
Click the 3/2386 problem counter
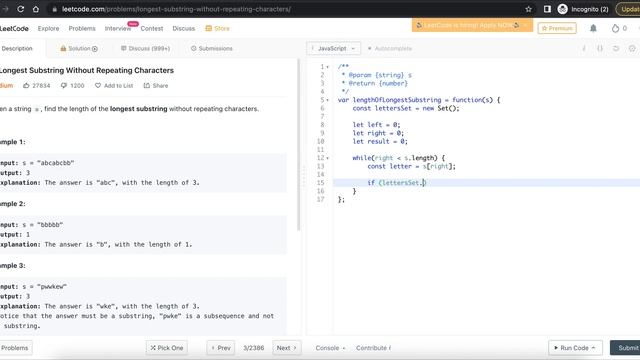click(253, 348)
